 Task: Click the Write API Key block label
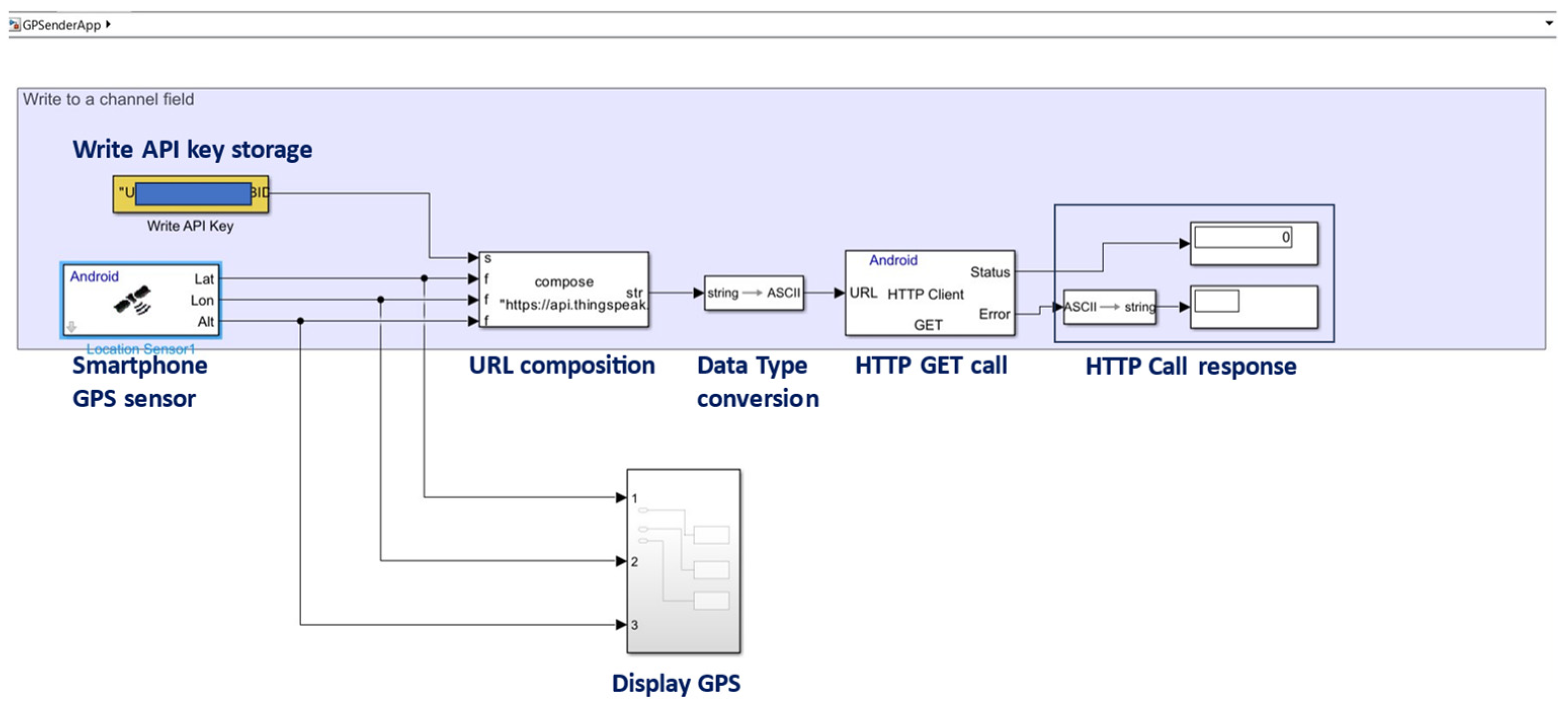[x=190, y=226]
